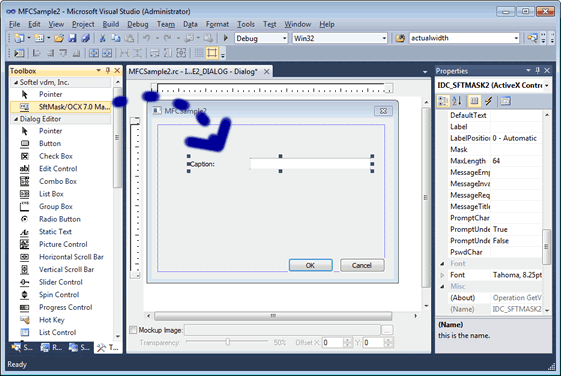Click the OK button in dialog
This screenshot has width=561, height=376.
pyautogui.click(x=311, y=265)
